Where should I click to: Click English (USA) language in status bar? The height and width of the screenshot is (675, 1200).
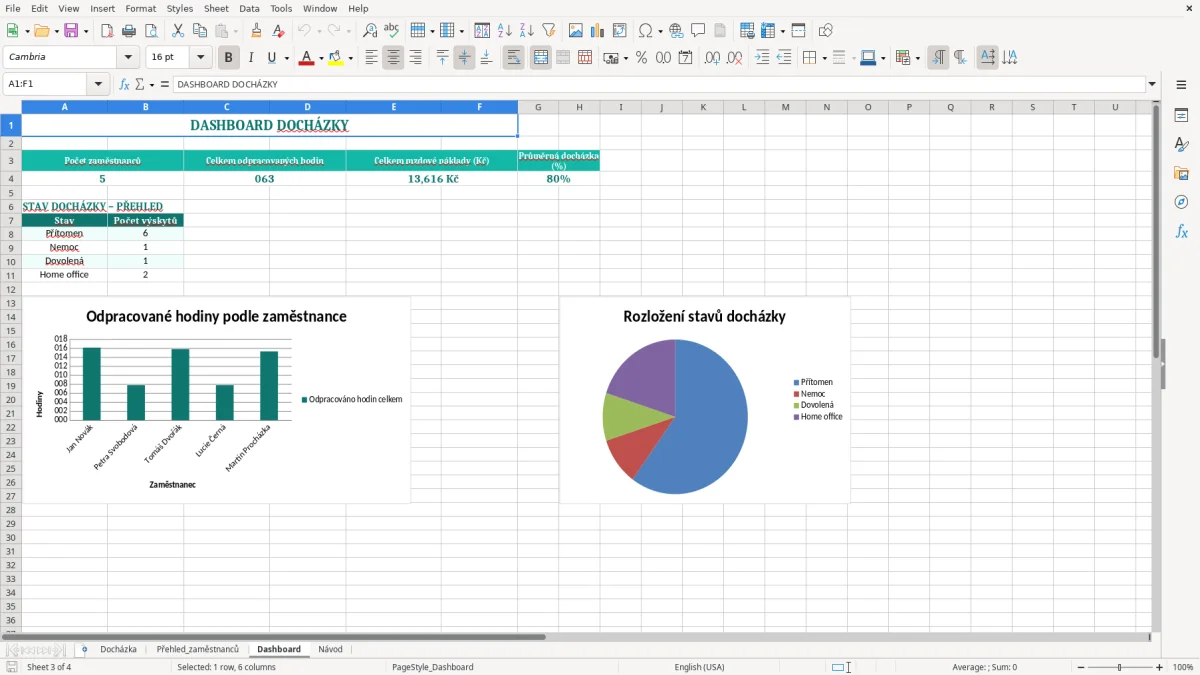[700, 667]
